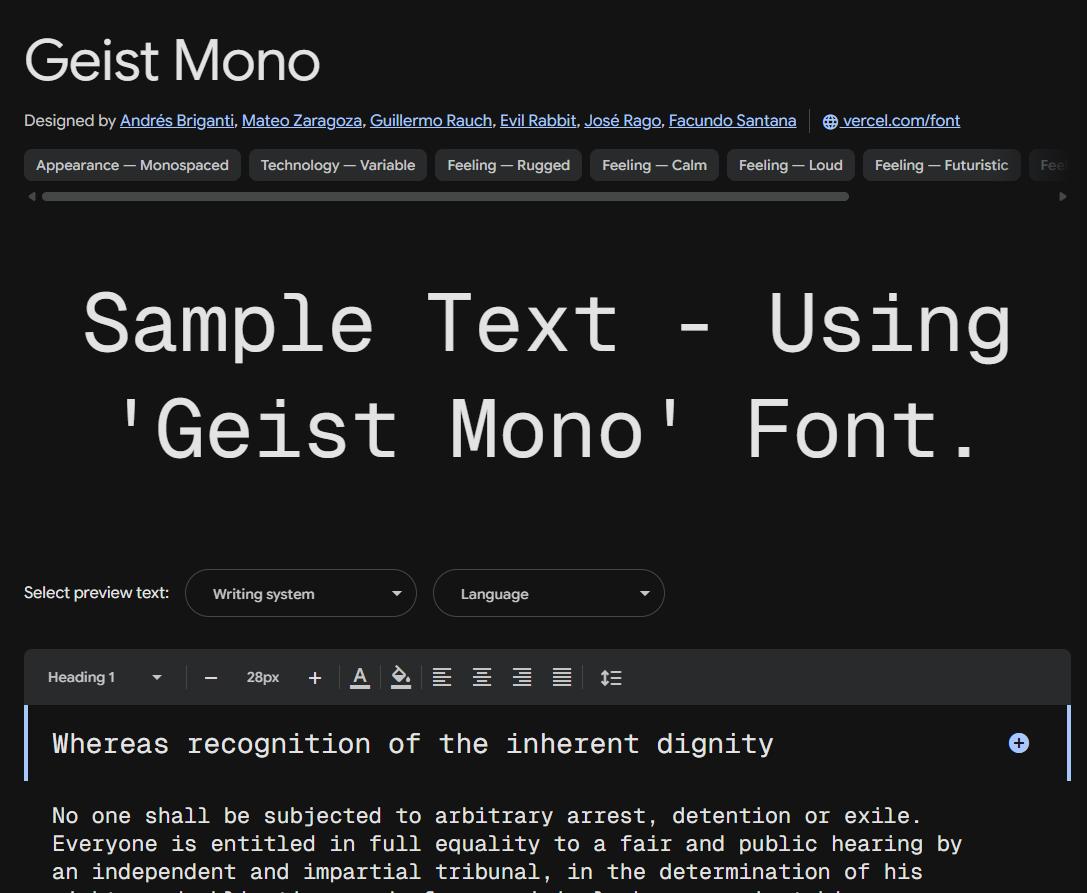Align text left
The image size is (1087, 893).
pyautogui.click(x=442, y=677)
